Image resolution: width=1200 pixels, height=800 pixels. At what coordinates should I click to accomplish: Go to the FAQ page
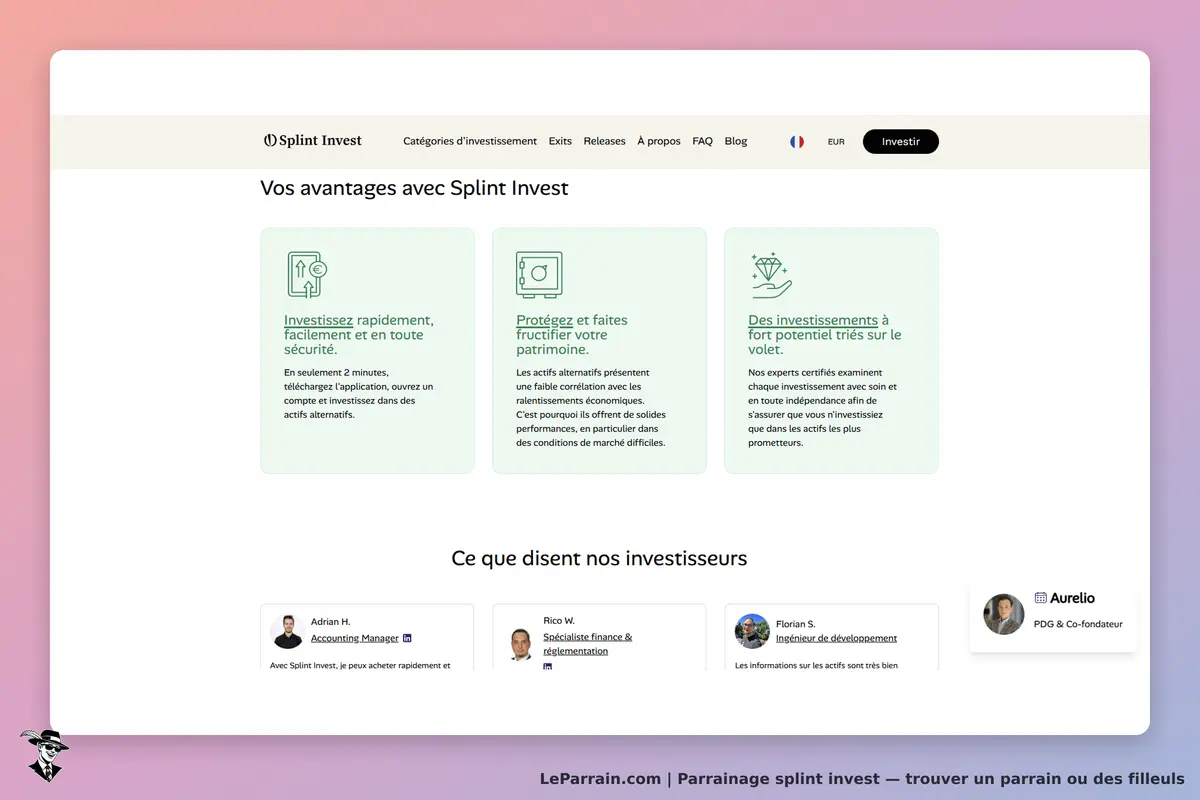click(x=702, y=141)
